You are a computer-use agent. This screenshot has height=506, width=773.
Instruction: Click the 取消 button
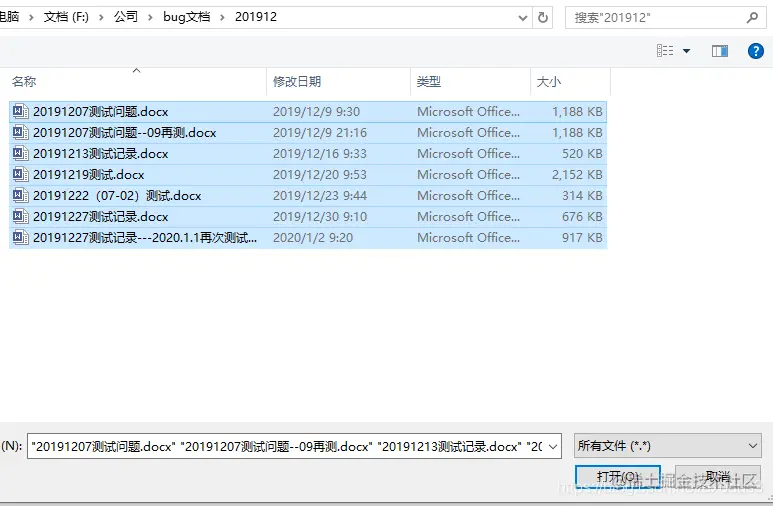717,476
